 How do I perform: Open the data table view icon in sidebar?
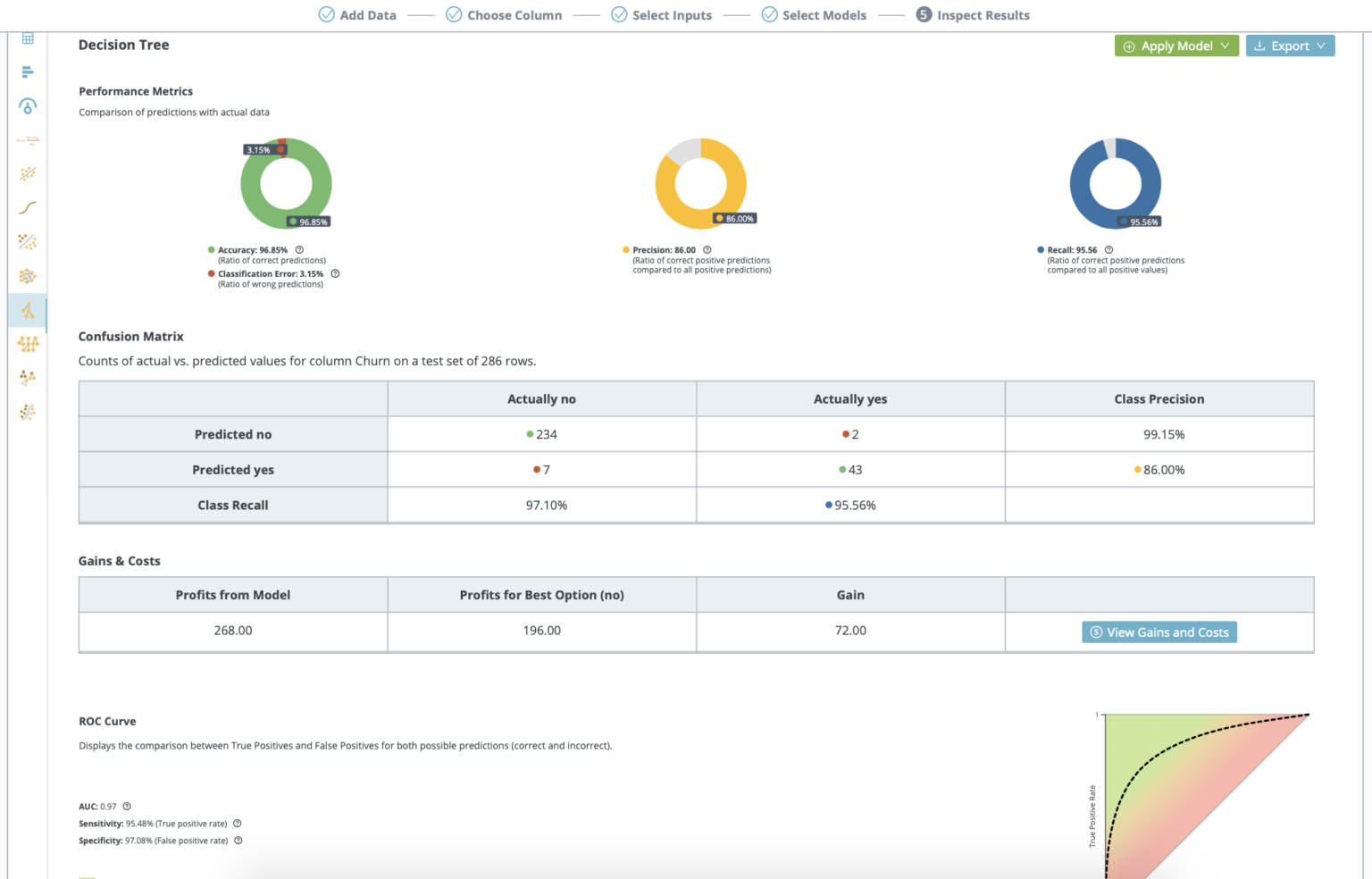tap(28, 38)
